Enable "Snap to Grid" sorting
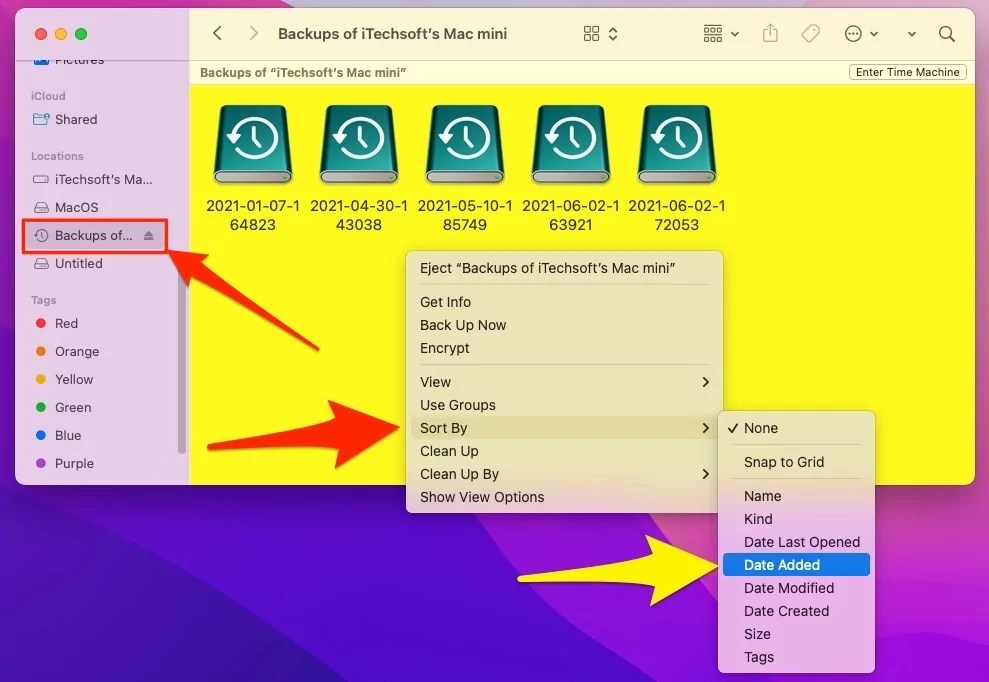 coord(784,462)
